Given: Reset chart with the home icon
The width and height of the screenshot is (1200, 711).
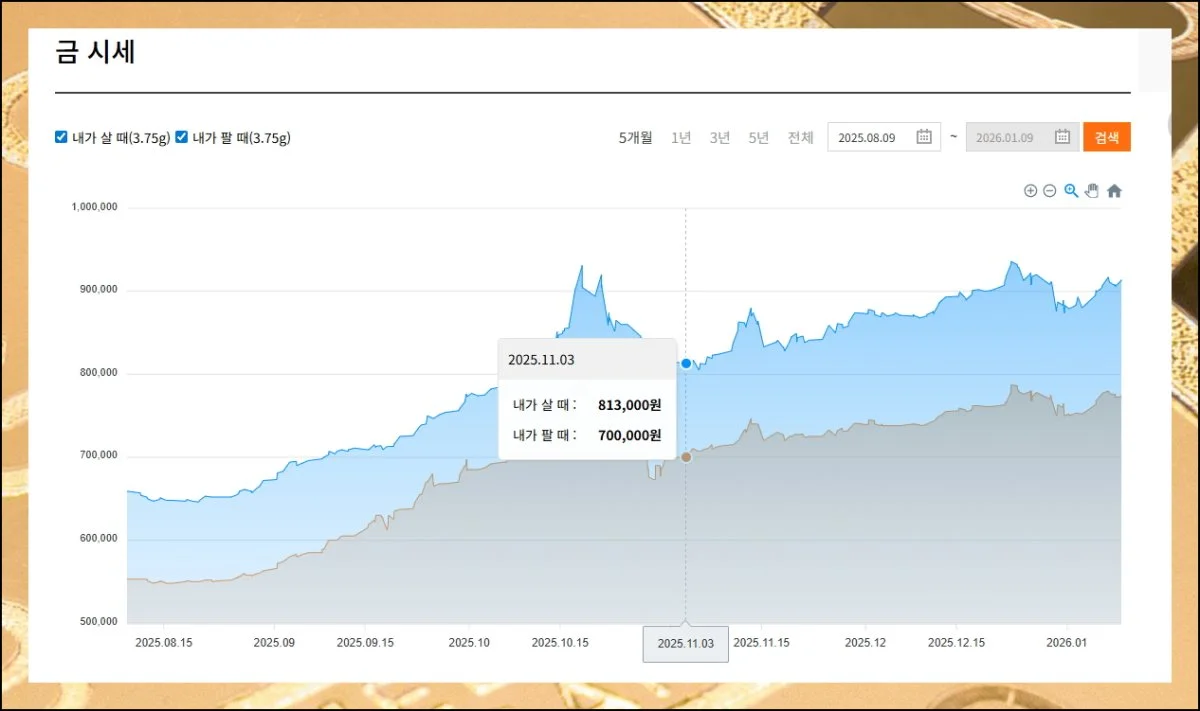Looking at the screenshot, I should click(1114, 191).
